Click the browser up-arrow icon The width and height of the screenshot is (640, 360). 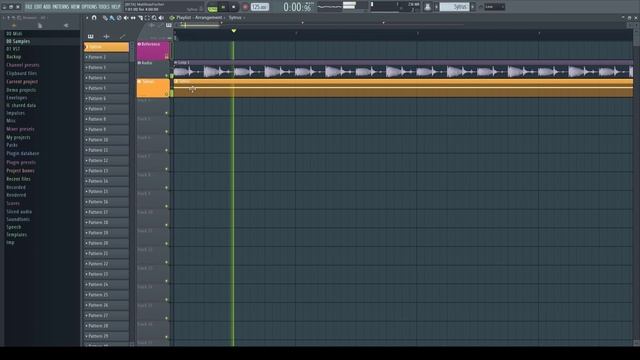coord(14,25)
